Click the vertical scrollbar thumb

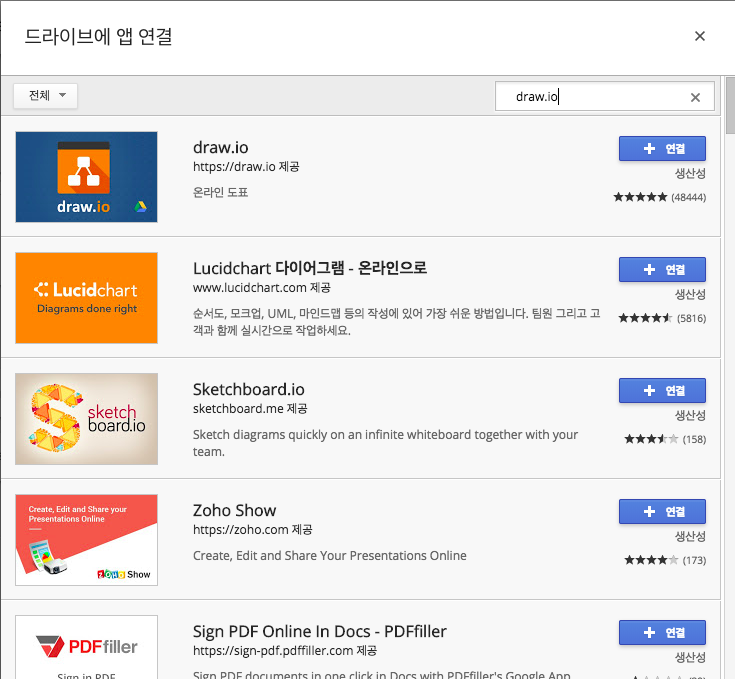coord(730,106)
